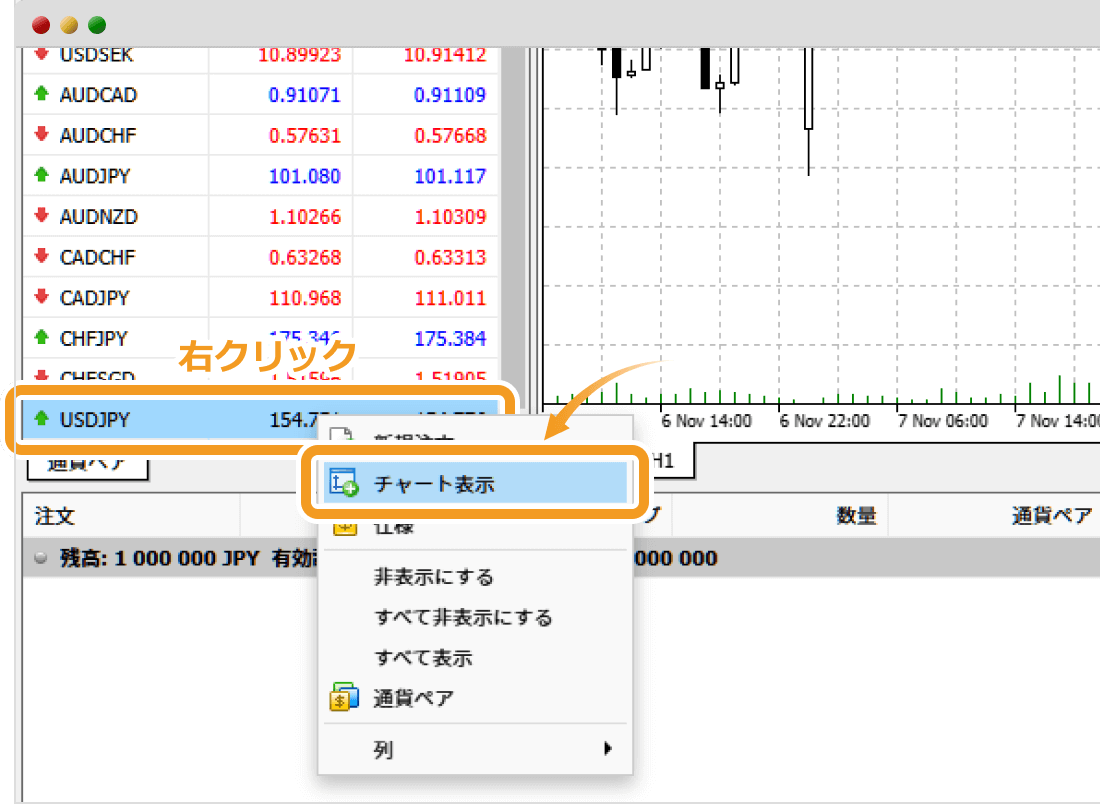Select the USDSEK symbol row
The width and height of the screenshot is (1100, 804).
point(260,59)
